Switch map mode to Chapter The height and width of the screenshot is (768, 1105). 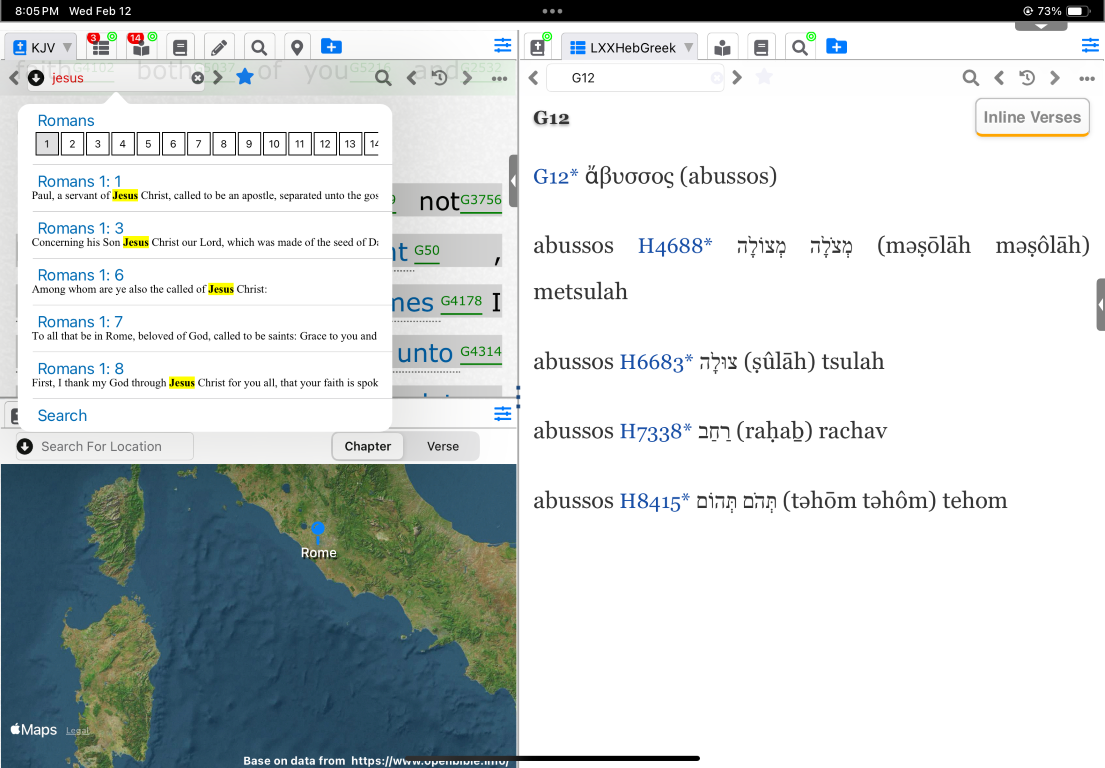tap(368, 446)
